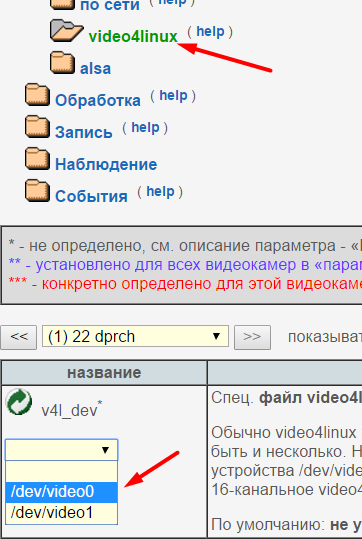Open the по сети section link
The image size is (362, 539).
point(110,5)
